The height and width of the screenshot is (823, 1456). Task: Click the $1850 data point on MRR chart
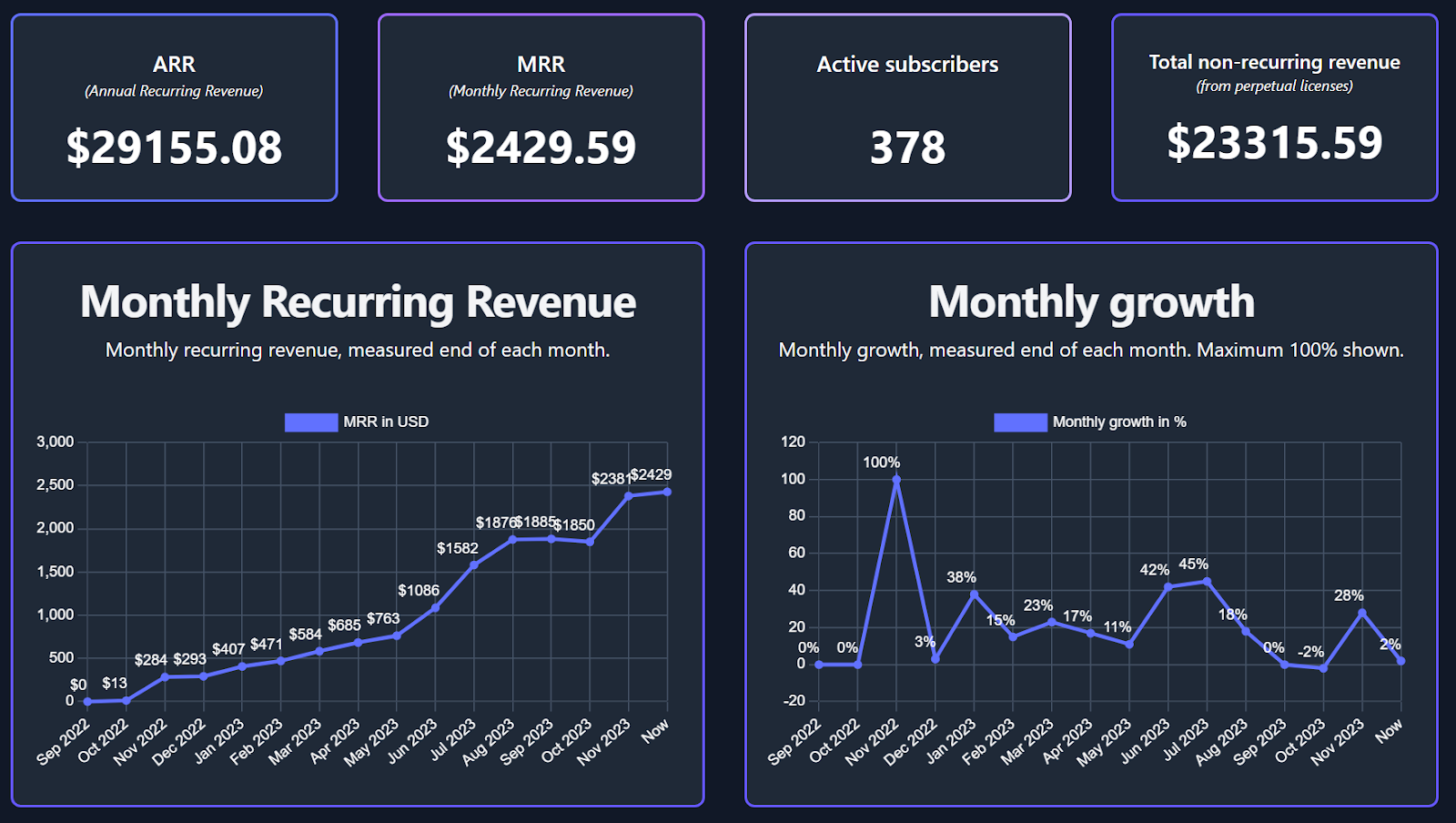click(590, 542)
